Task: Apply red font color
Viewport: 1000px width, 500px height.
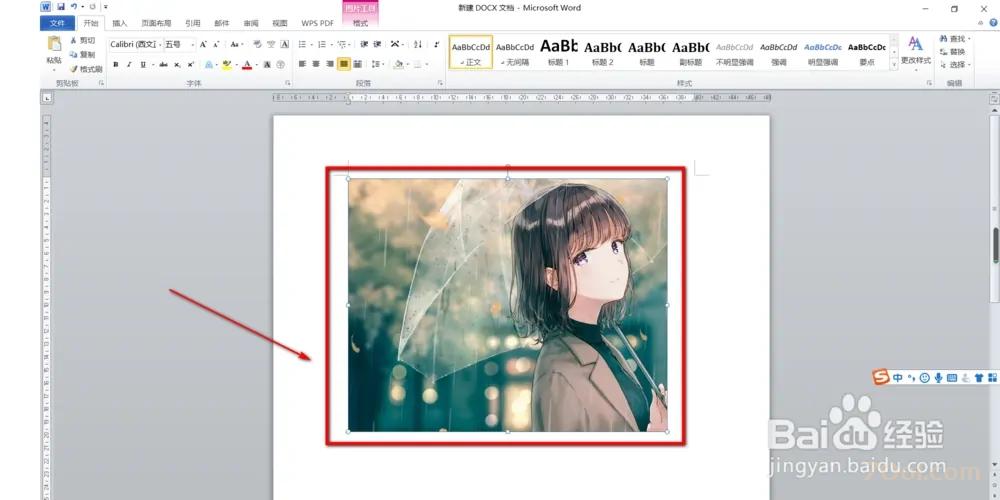Action: point(247,64)
